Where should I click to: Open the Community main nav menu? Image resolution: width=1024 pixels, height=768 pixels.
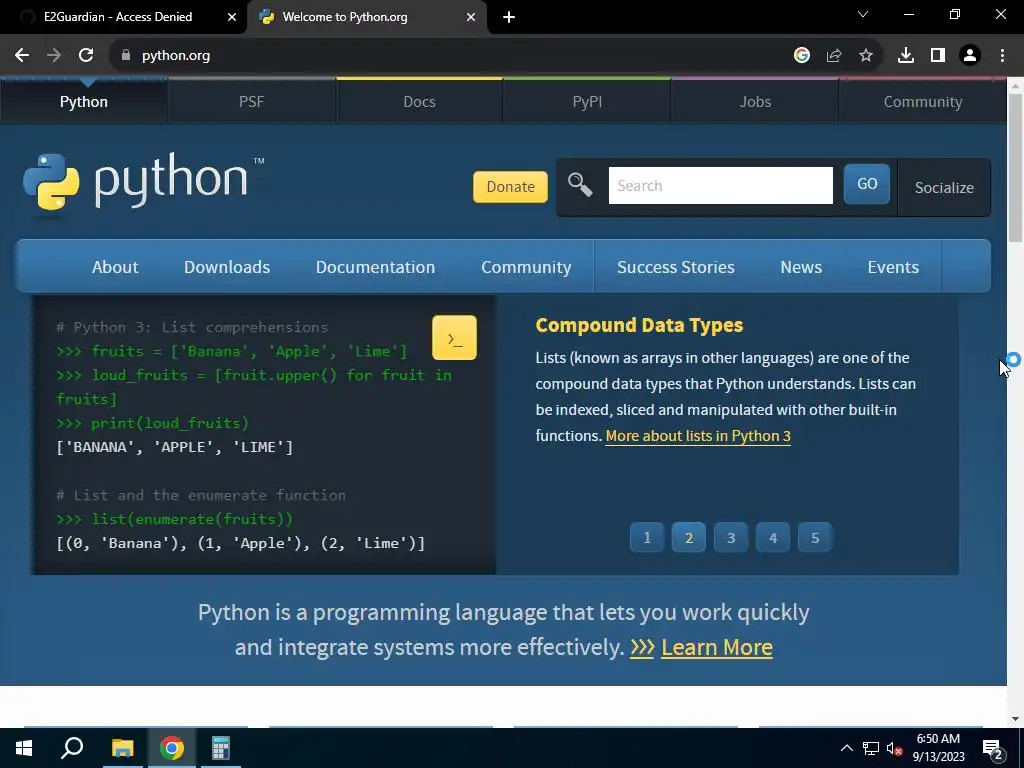click(526, 267)
